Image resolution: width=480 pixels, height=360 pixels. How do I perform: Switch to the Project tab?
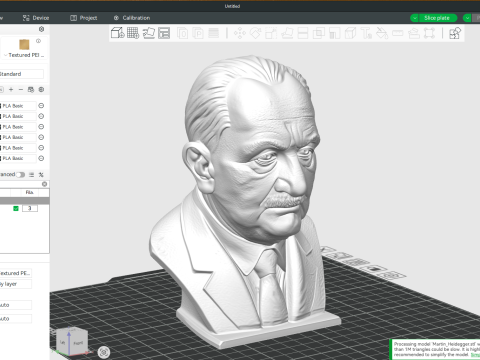pos(84,18)
